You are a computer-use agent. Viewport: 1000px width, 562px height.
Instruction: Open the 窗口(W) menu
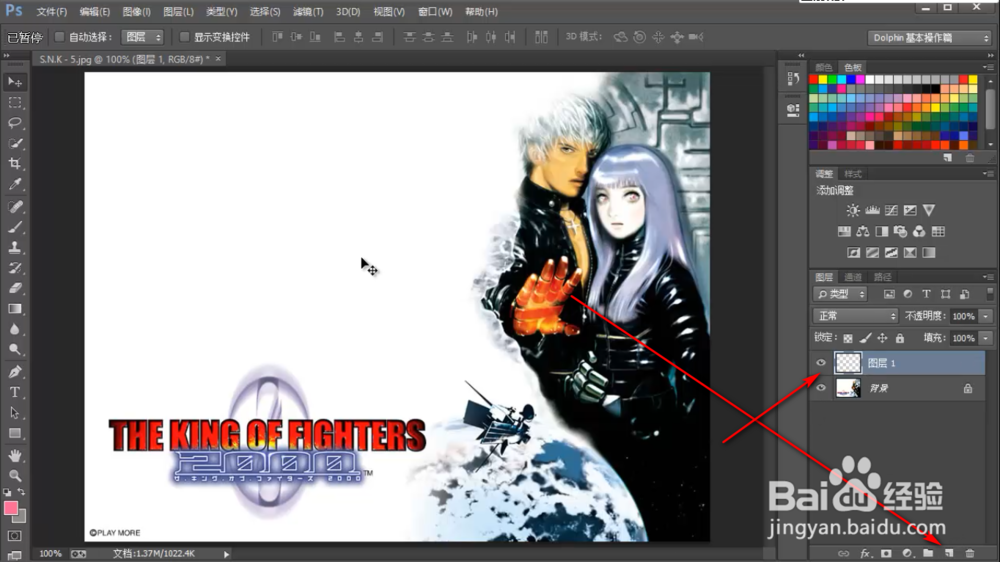click(x=435, y=11)
